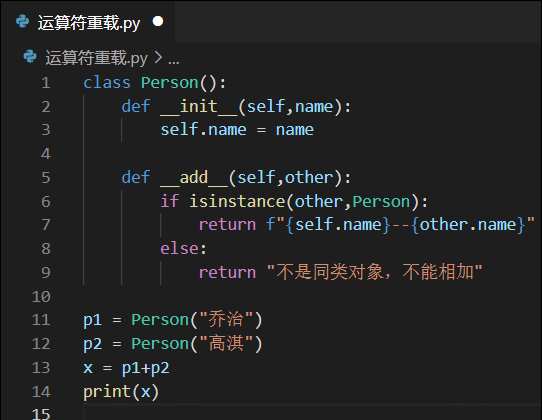Click the __init__ method name
The image size is (542, 420).
click(199, 106)
